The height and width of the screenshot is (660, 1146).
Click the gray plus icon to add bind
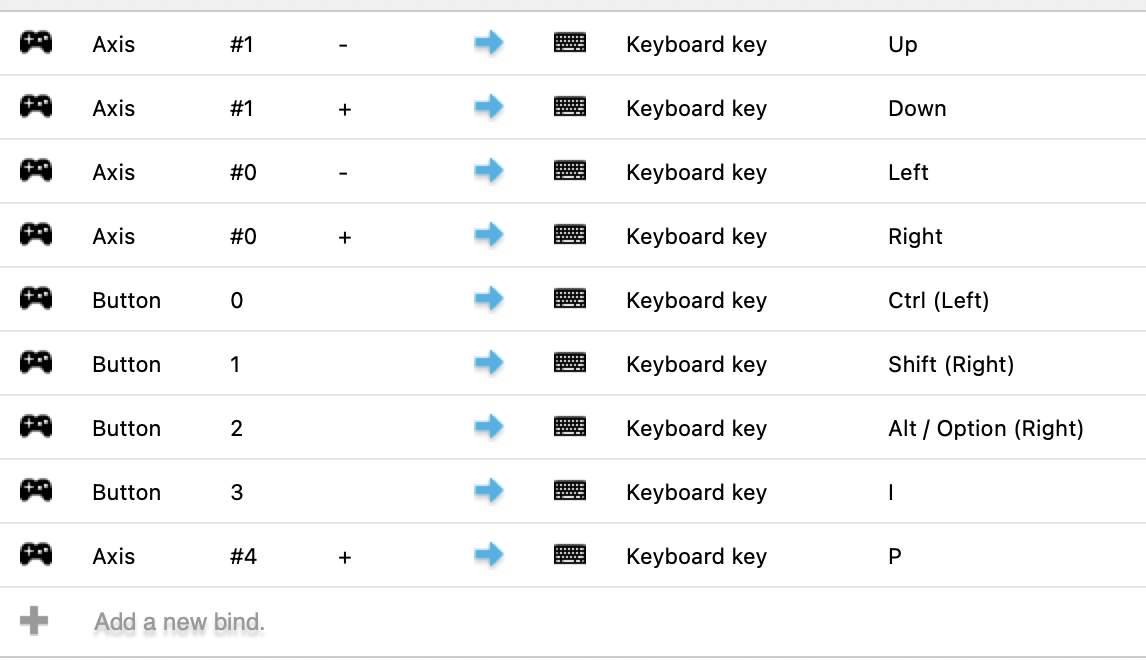click(x=34, y=621)
